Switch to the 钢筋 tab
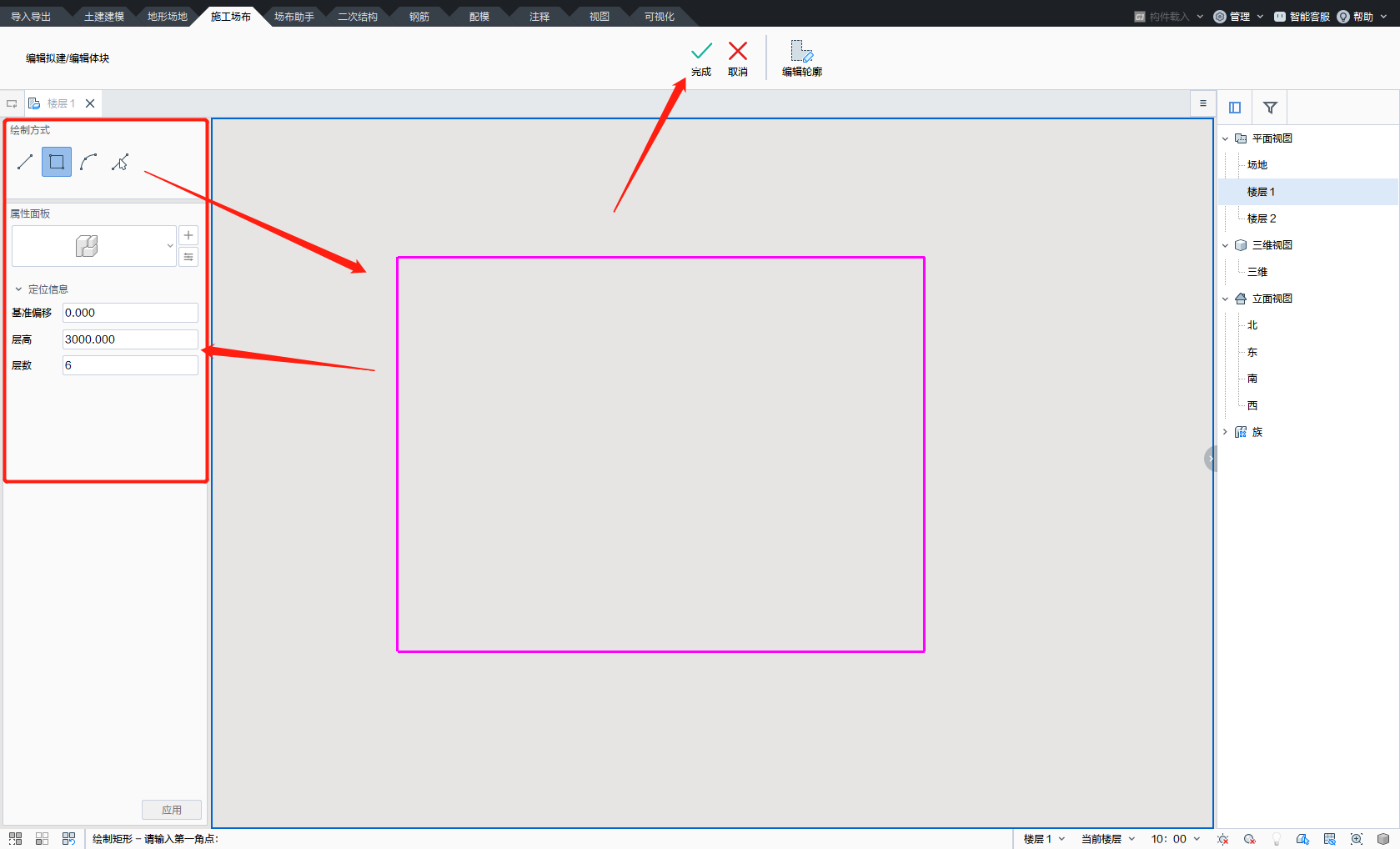Image resolution: width=1400 pixels, height=849 pixels. click(419, 17)
